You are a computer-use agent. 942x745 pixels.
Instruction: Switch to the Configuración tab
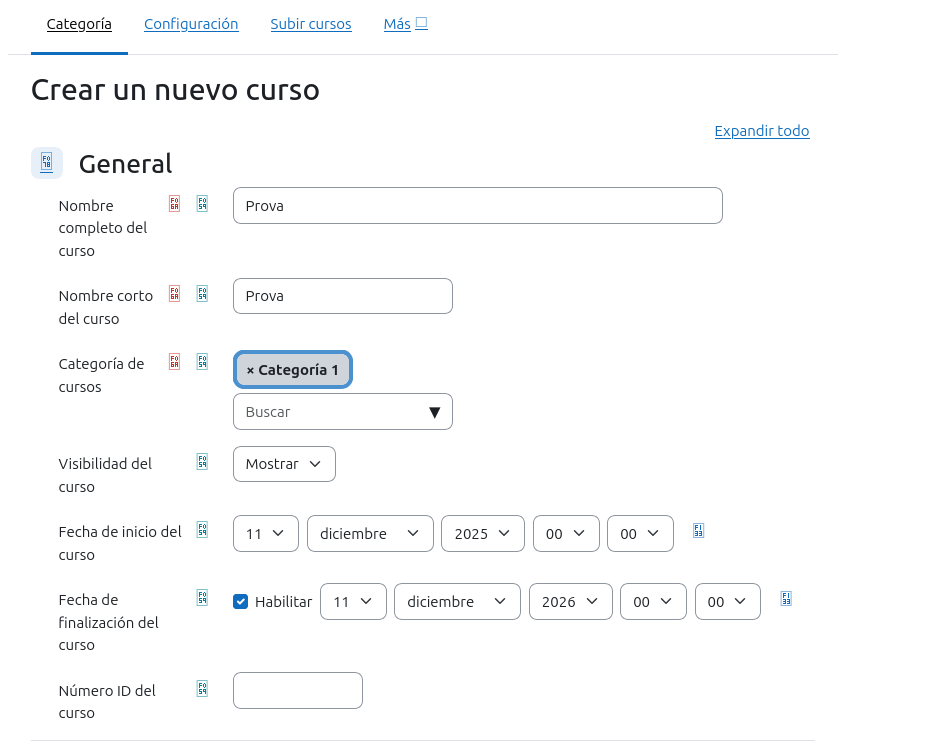coord(191,24)
